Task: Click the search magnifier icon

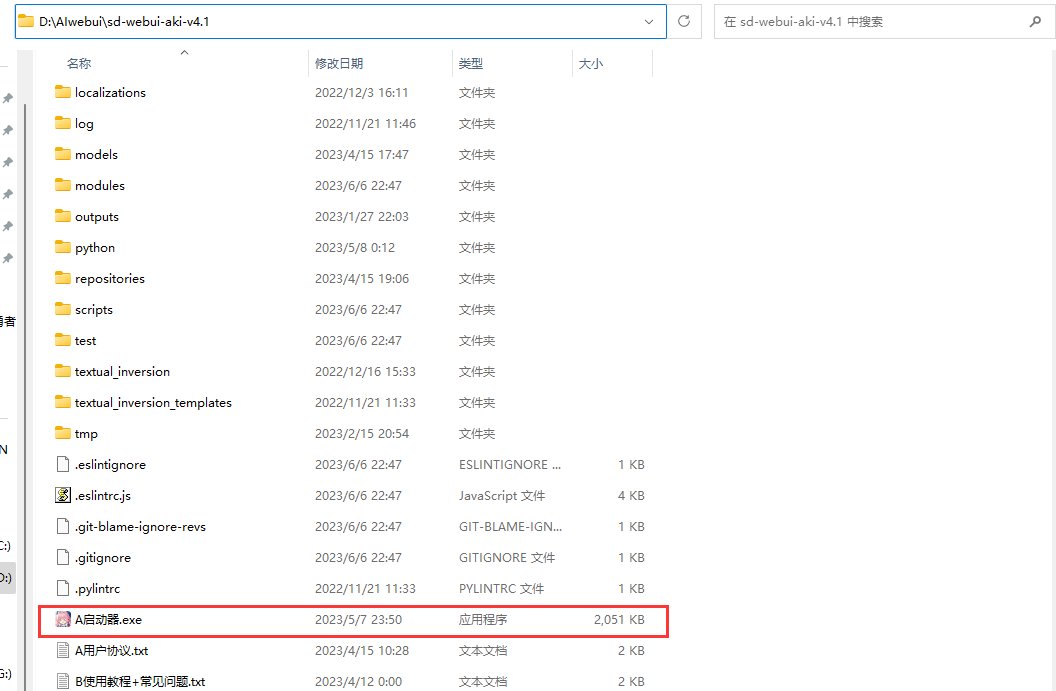Action: [1034, 21]
